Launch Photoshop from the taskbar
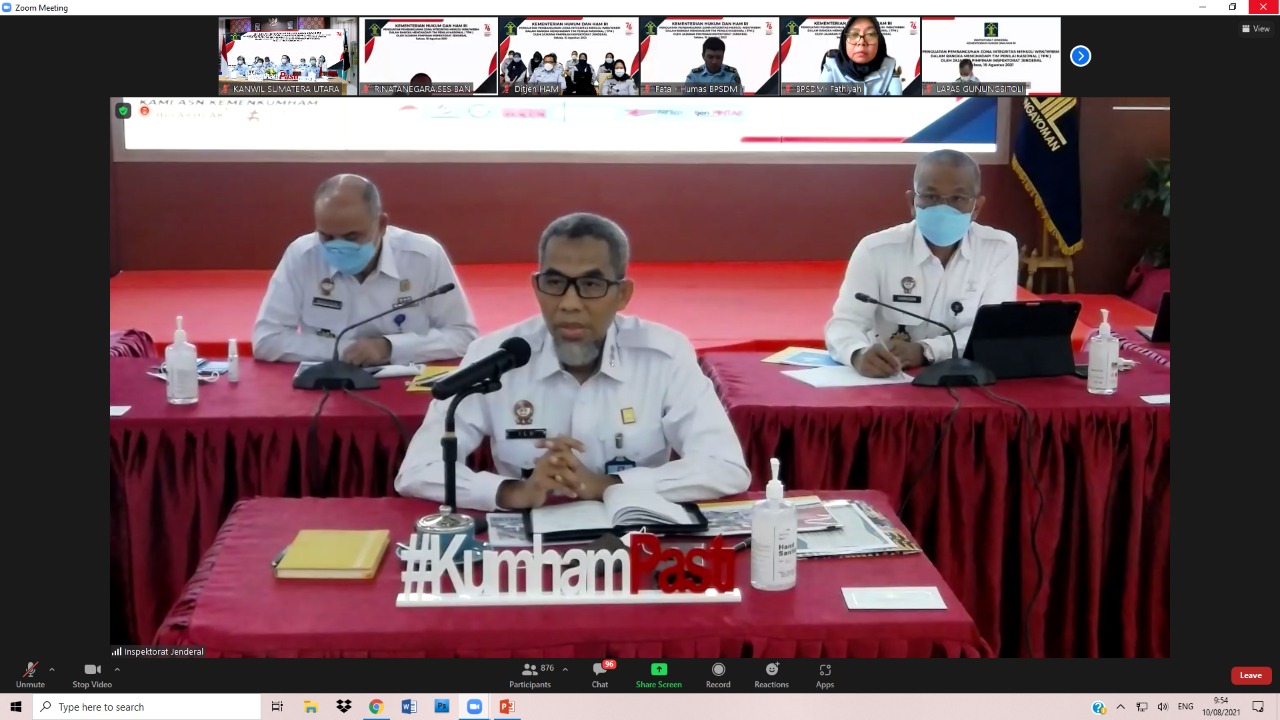The width and height of the screenshot is (1280, 720). (x=441, y=707)
